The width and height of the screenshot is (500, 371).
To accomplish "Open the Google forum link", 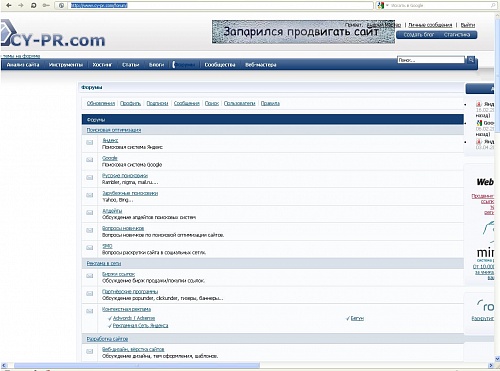I will pos(110,158).
